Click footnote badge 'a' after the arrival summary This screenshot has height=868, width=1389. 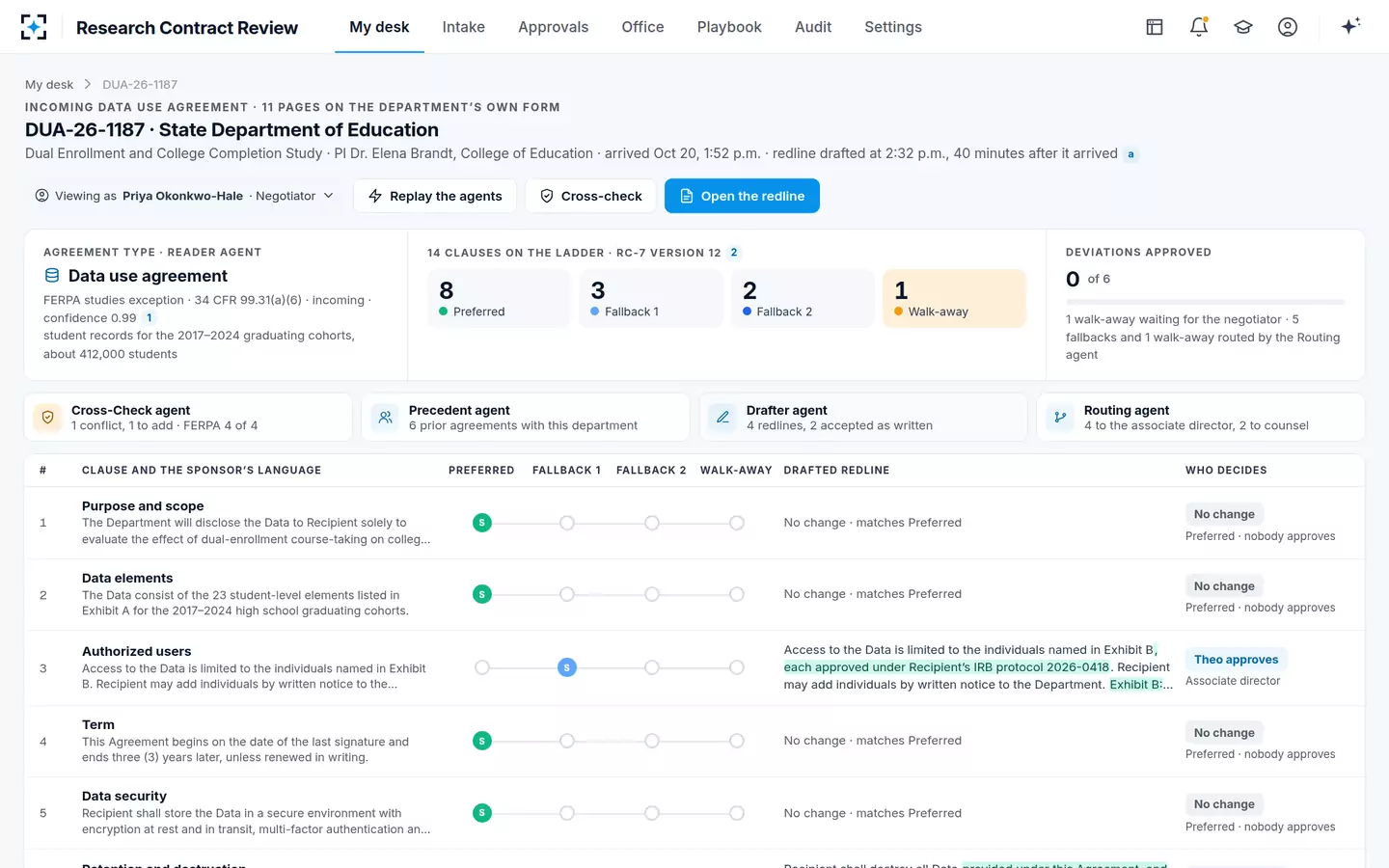(x=1130, y=154)
